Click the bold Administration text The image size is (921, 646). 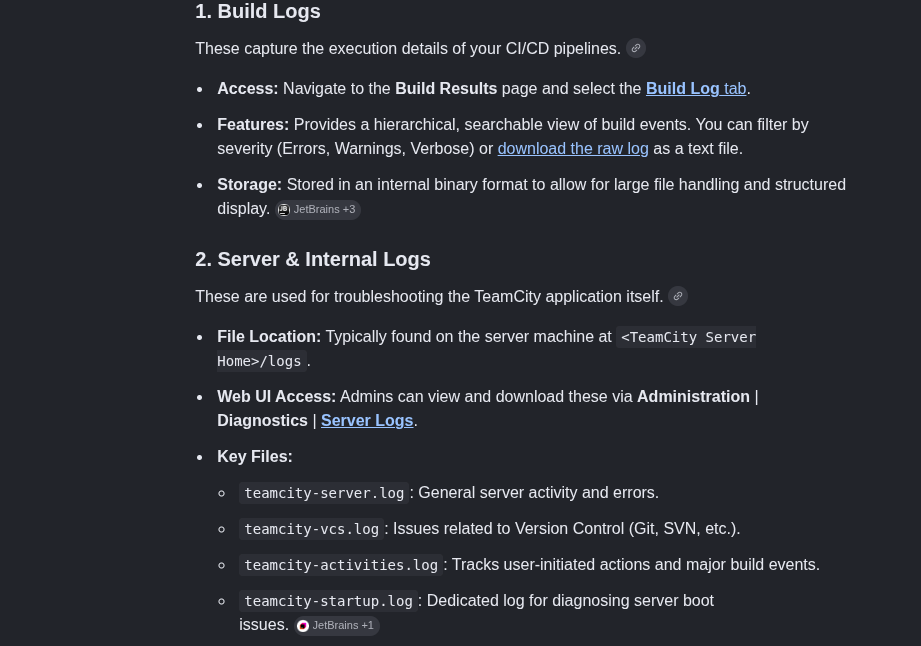pyautogui.click(x=694, y=396)
